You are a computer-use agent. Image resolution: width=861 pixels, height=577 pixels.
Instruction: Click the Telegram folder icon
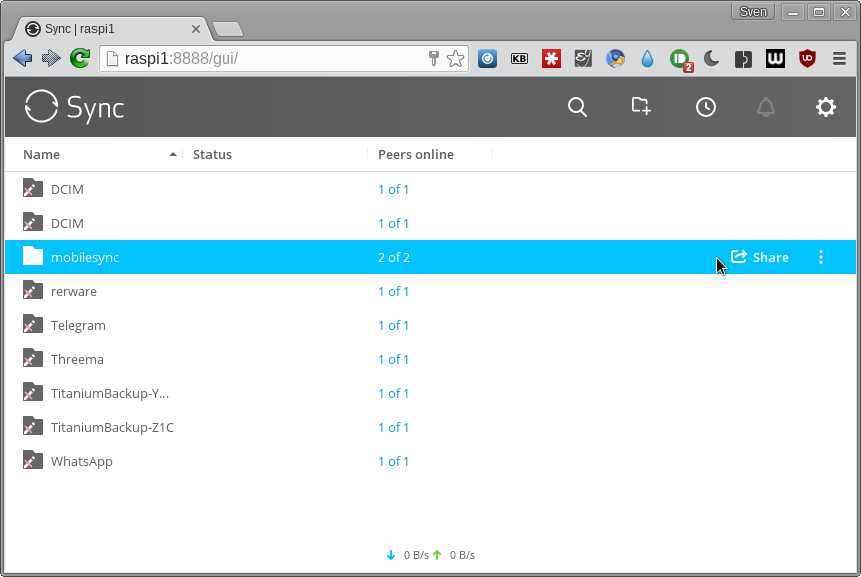(x=31, y=325)
